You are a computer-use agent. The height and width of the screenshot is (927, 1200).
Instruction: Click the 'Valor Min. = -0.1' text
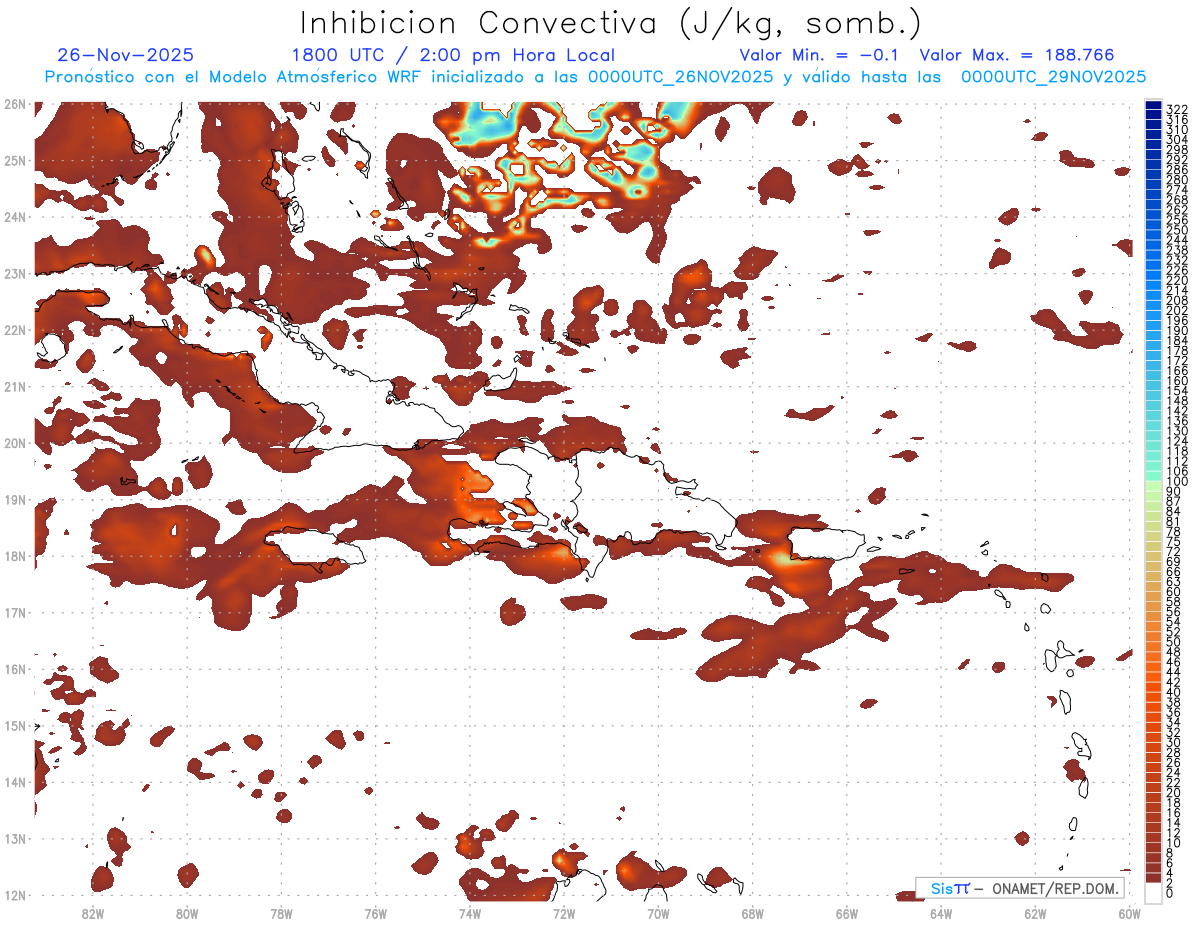click(x=819, y=55)
